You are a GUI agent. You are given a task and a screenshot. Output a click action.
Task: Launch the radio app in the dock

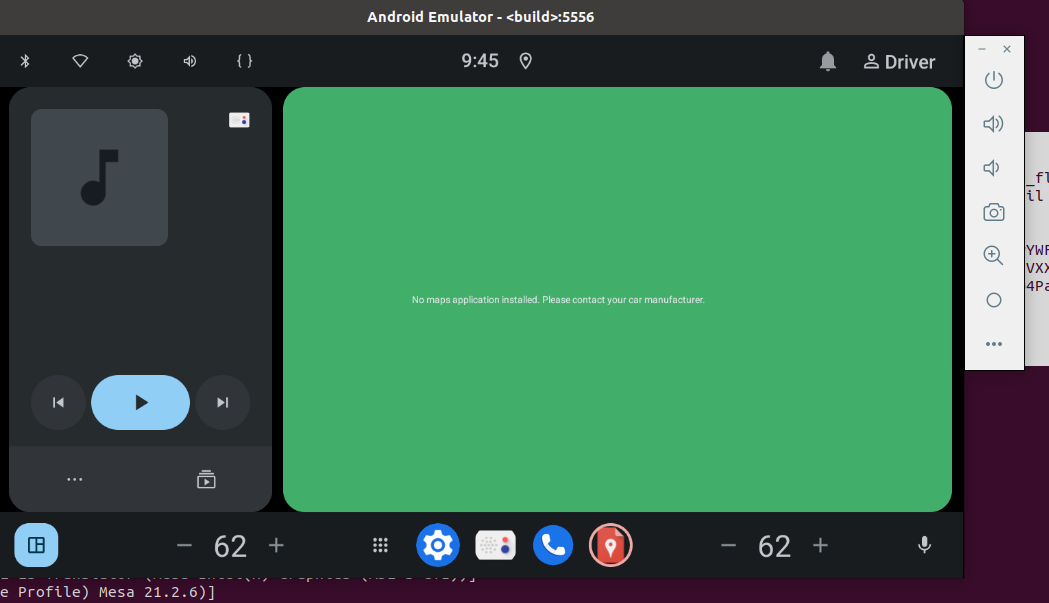click(496, 545)
